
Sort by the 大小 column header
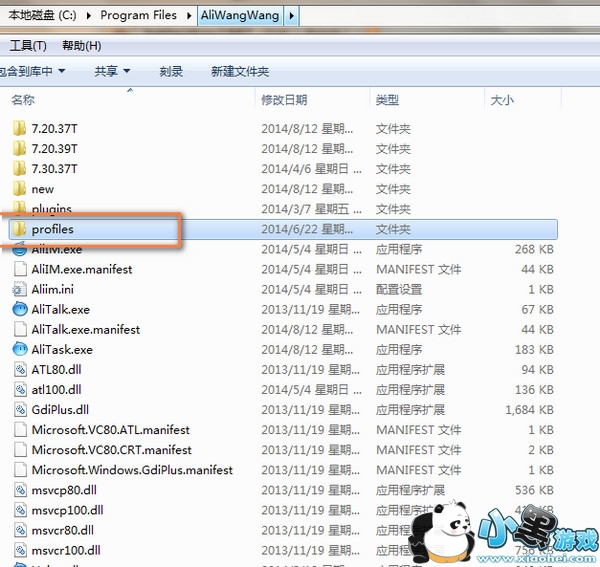click(x=502, y=100)
